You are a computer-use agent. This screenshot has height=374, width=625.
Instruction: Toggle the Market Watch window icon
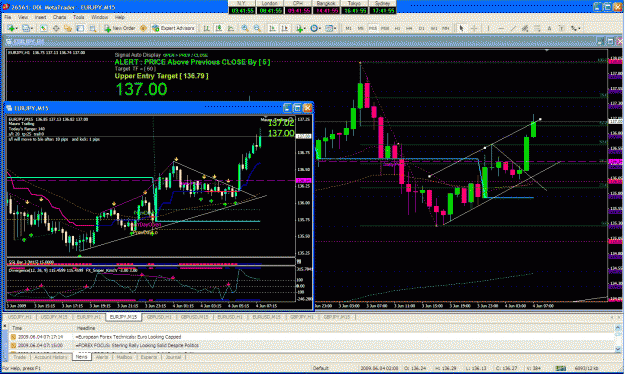43,28
